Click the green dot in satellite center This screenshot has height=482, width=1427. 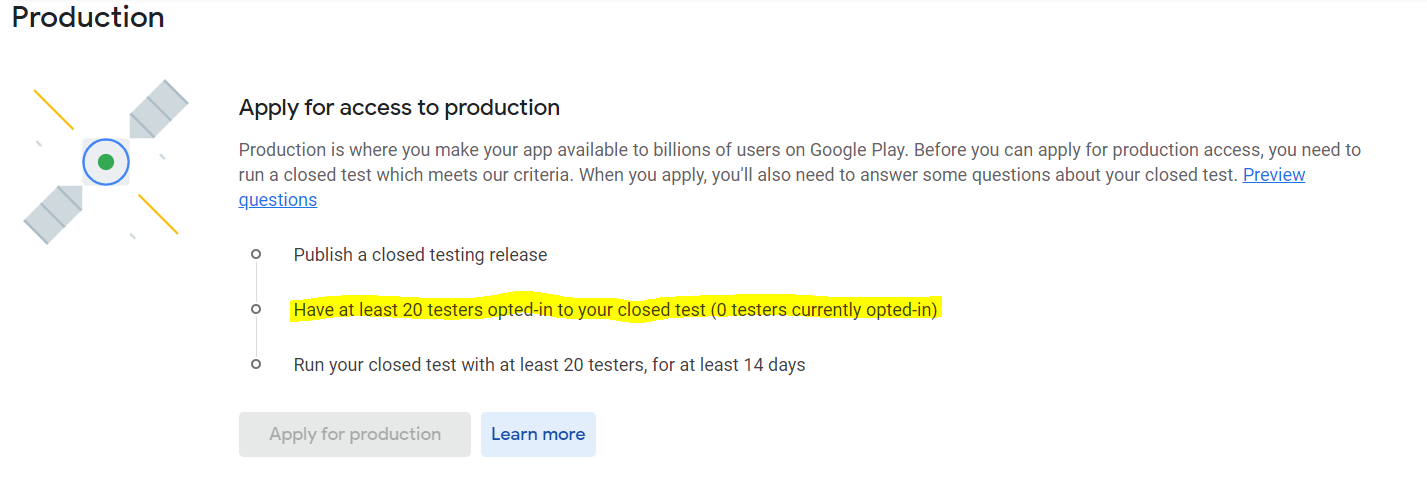106,162
